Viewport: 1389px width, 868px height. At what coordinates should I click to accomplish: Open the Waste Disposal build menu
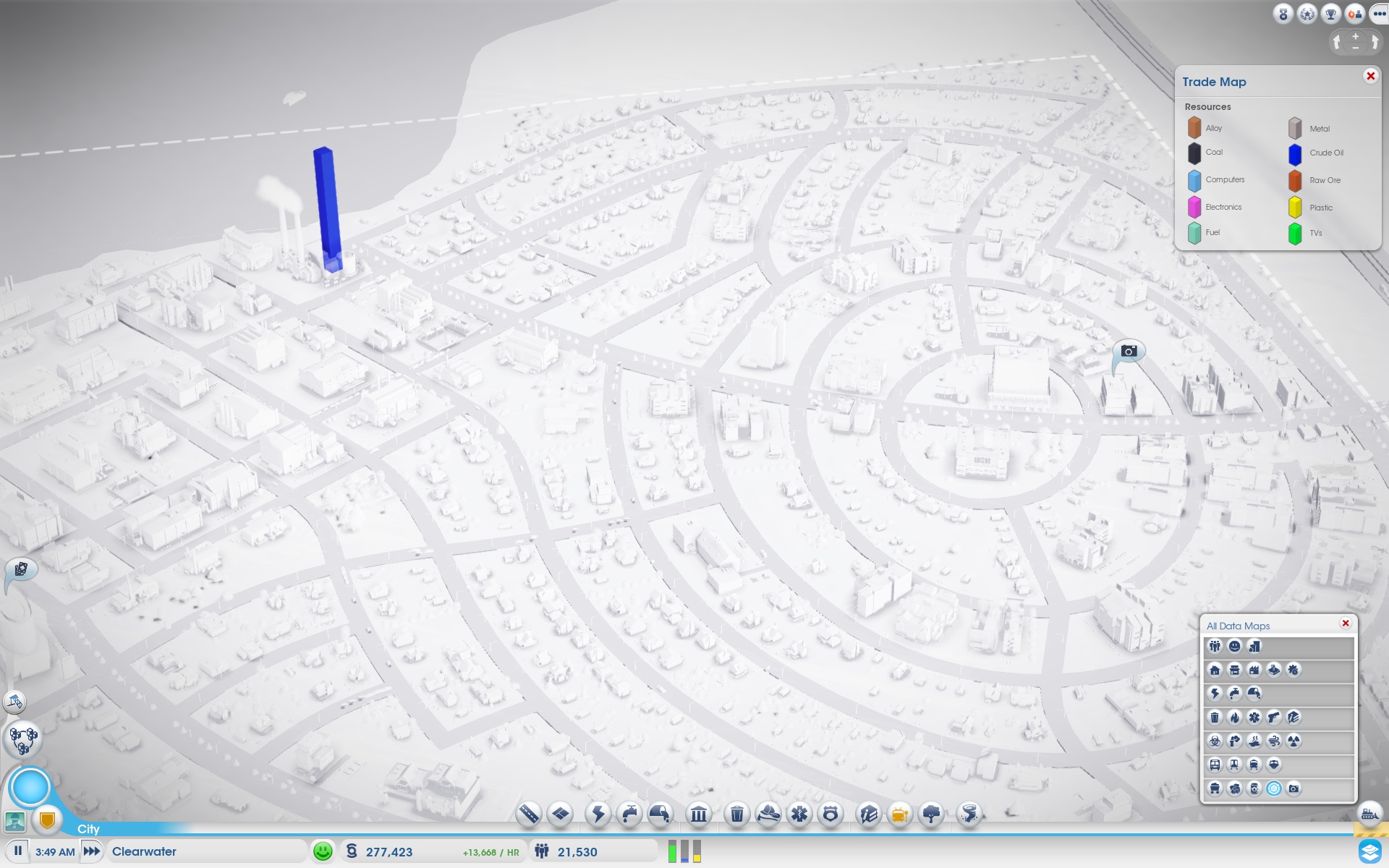[736, 814]
